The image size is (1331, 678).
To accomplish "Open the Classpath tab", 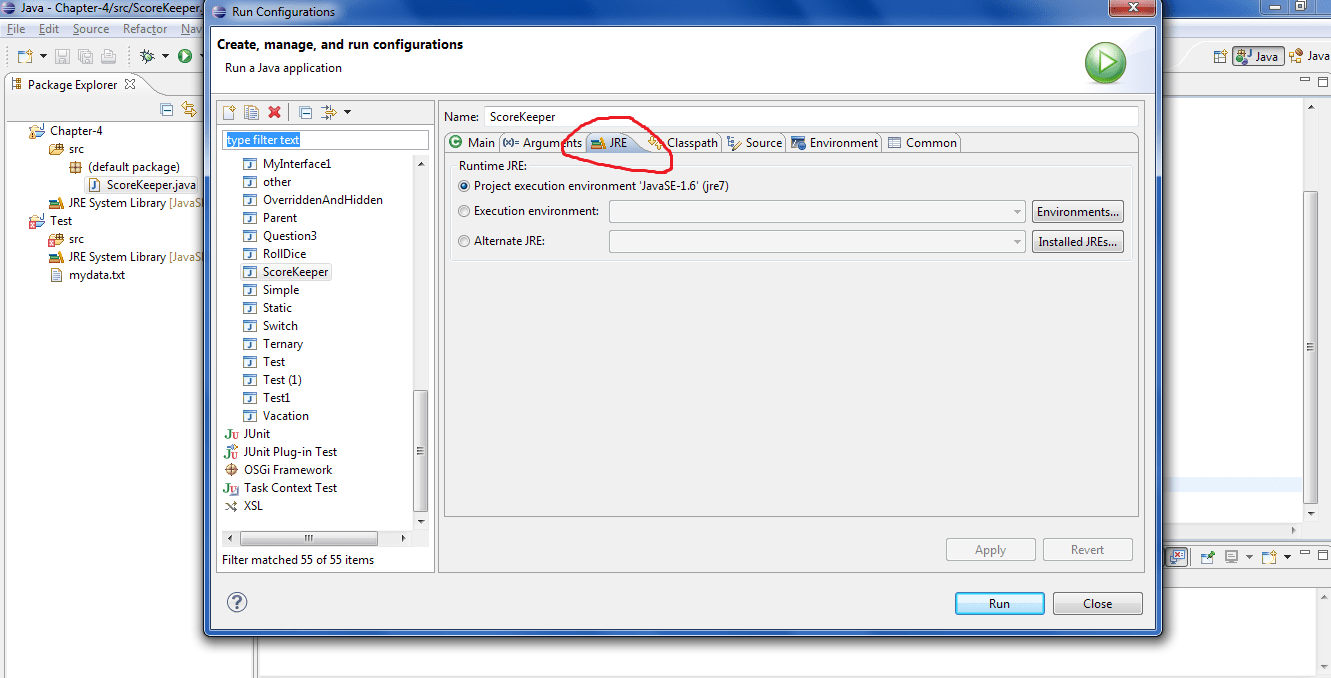I will (x=683, y=142).
